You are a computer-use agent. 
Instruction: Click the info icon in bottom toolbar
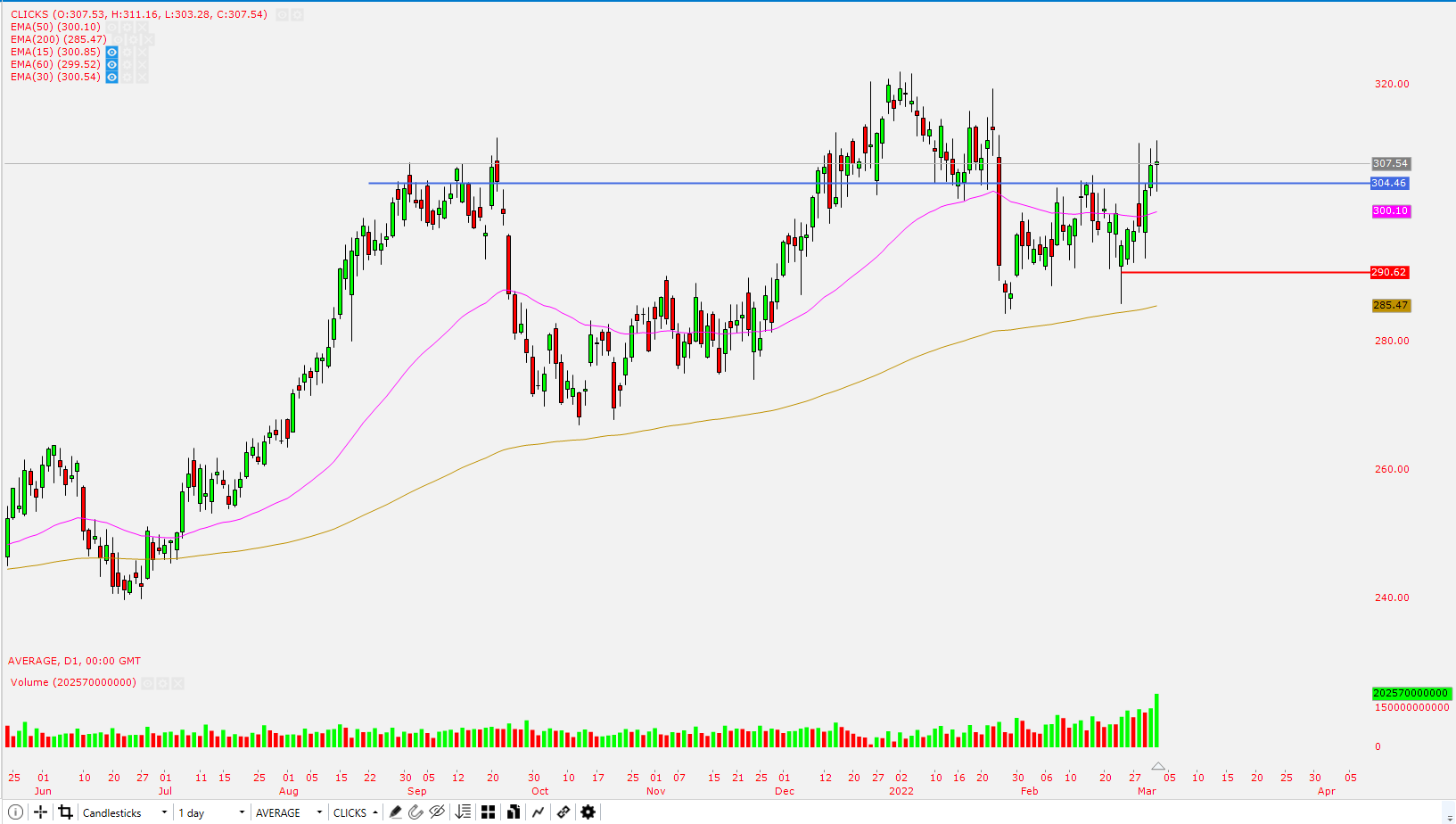(15, 812)
